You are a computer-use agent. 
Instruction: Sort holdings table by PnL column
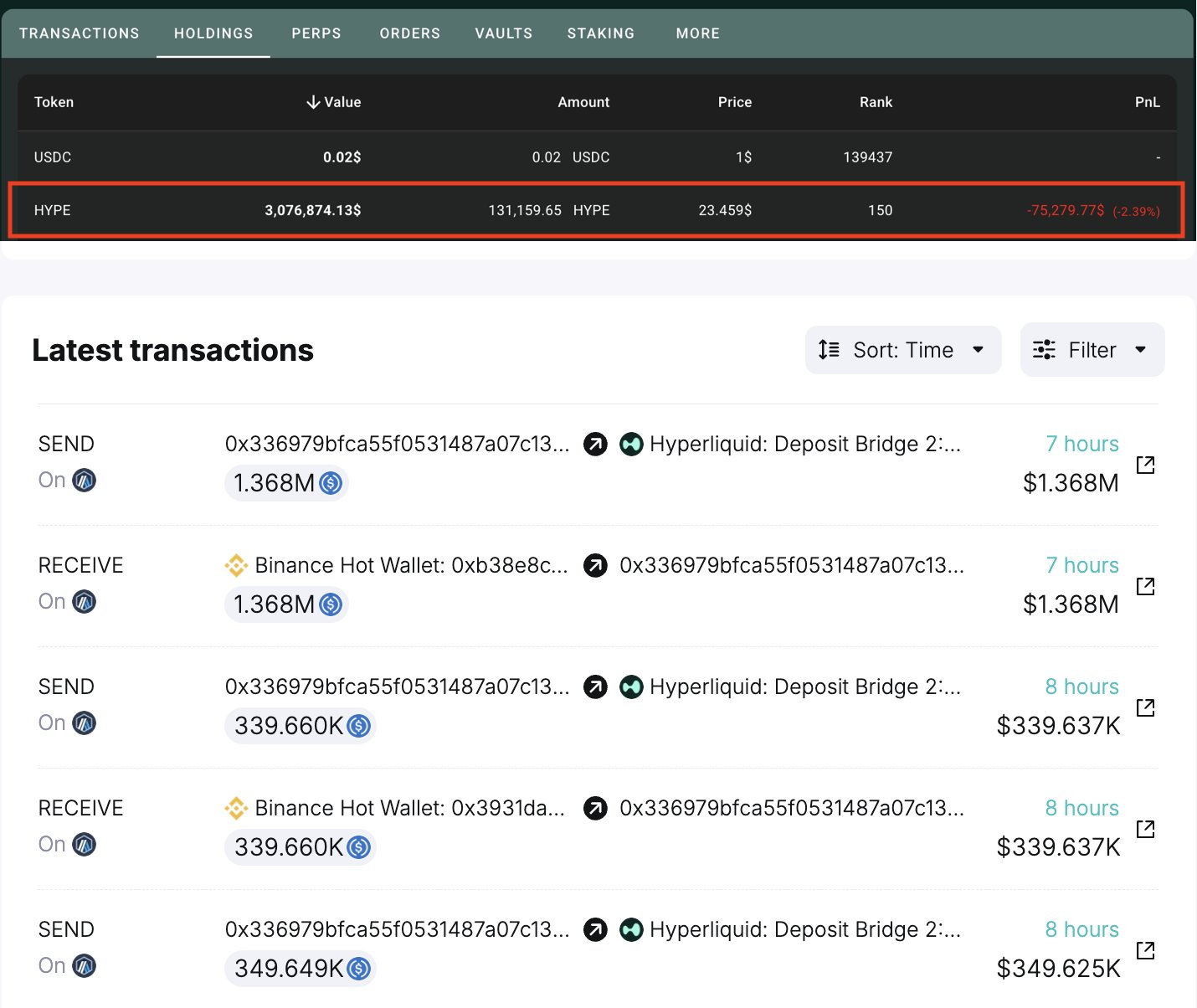coord(1147,102)
